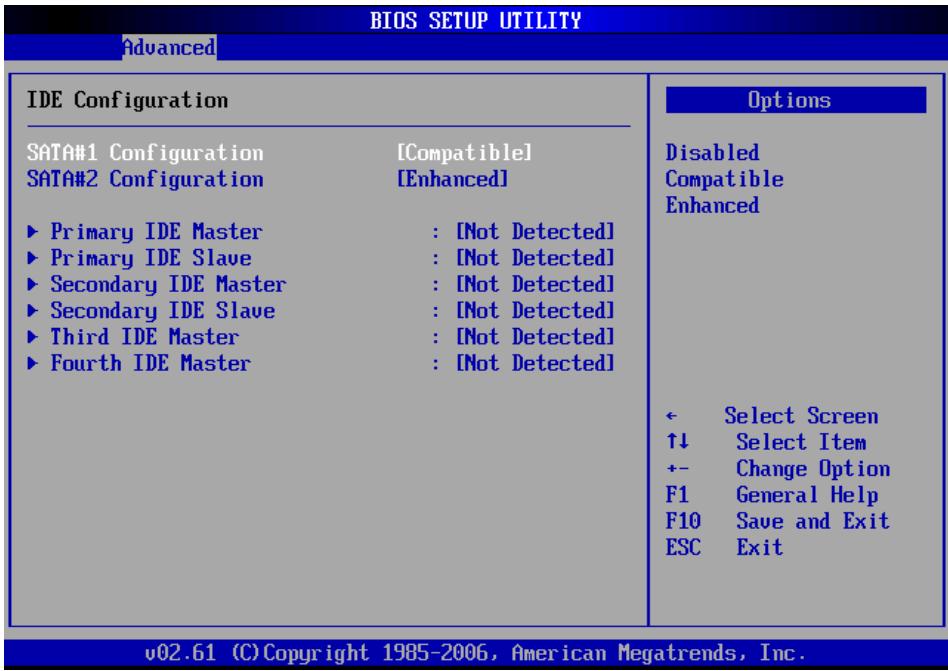Choose the Enhanced option in Options panel
This screenshot has height=671, width=948.
pyautogui.click(x=712, y=206)
